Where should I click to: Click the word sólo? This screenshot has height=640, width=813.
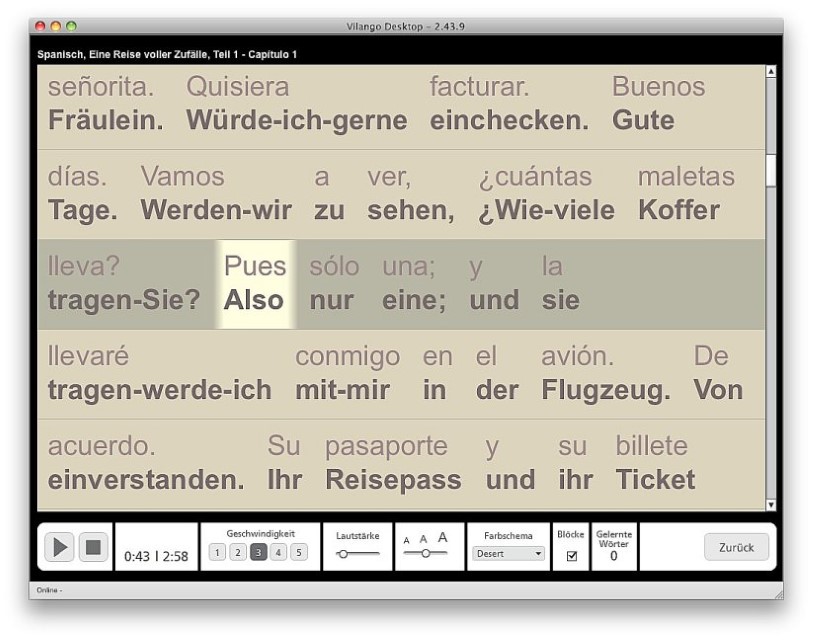(x=334, y=267)
